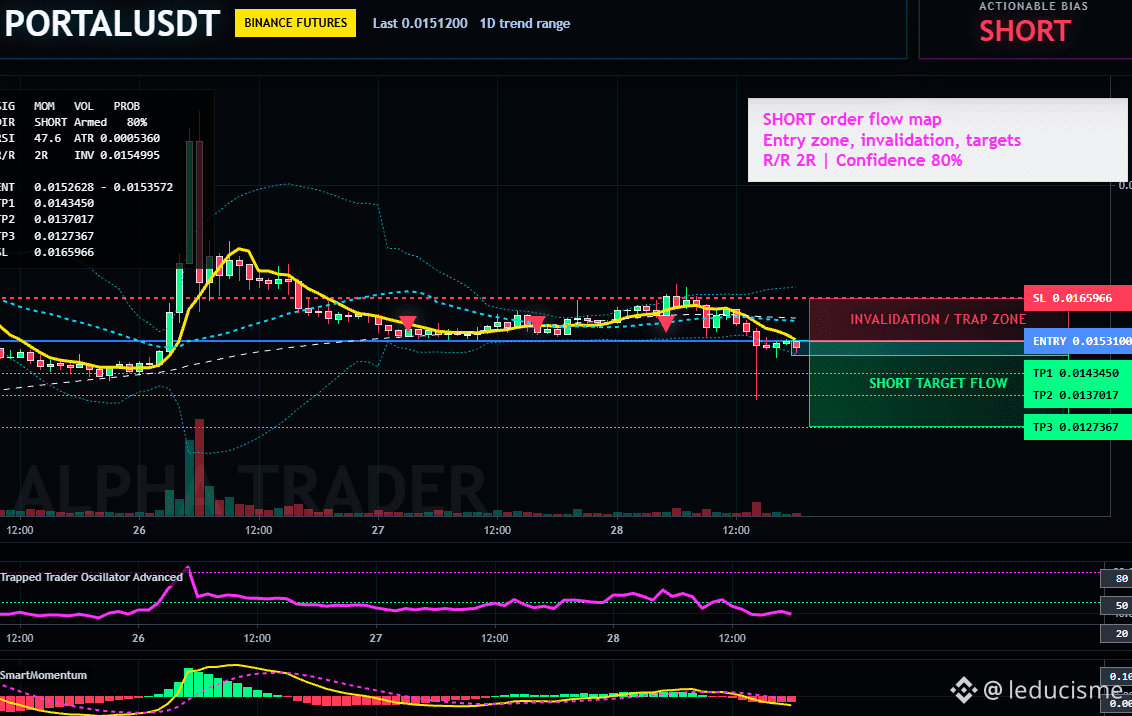Select the green TP2 0.0137017 price label

1076,395
